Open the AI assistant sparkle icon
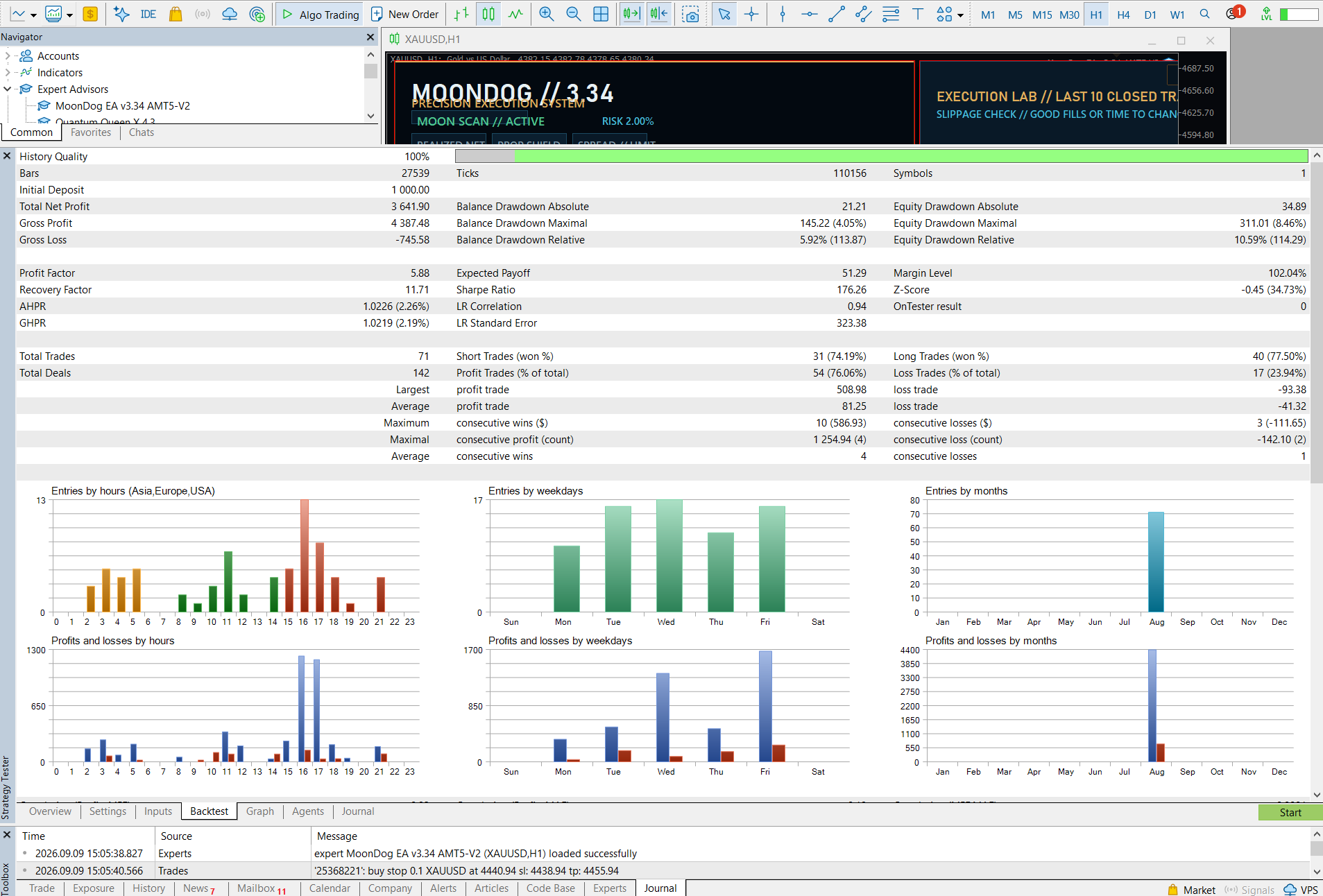The height and width of the screenshot is (896, 1323). tap(121, 14)
